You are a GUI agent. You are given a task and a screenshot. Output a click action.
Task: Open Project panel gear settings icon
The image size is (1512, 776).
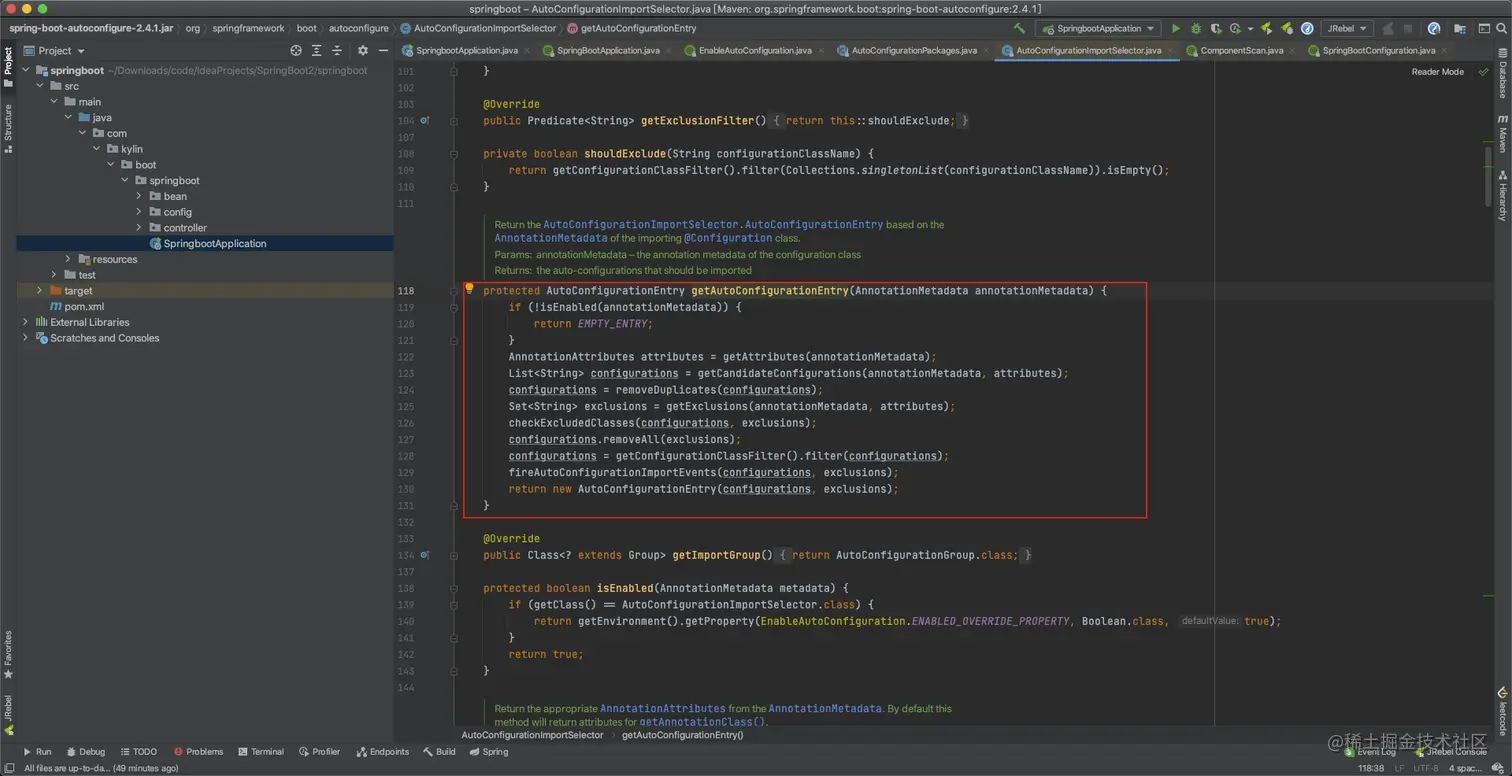point(362,50)
